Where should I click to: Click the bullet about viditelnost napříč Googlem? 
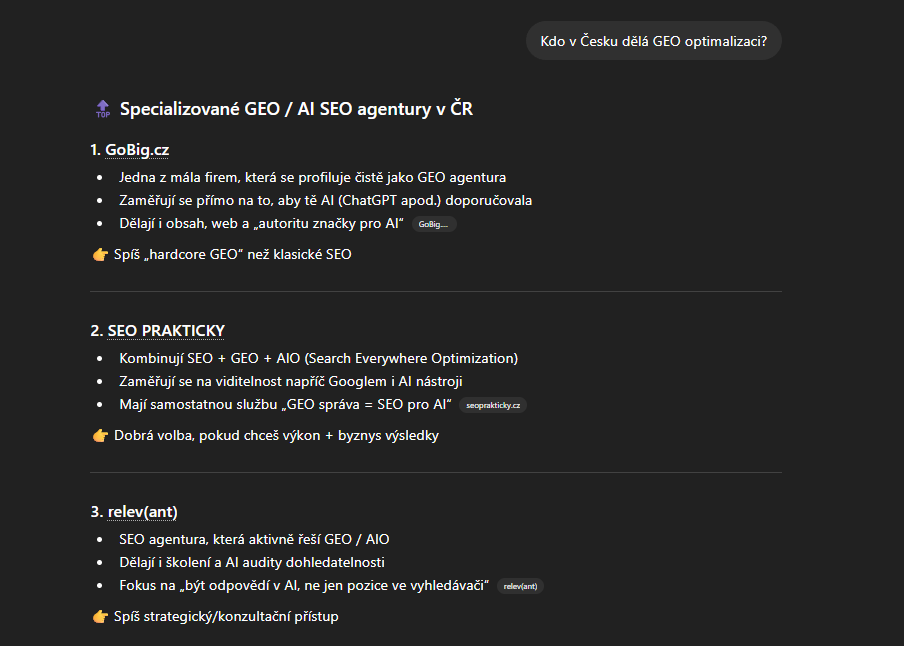pyautogui.click(x=290, y=381)
